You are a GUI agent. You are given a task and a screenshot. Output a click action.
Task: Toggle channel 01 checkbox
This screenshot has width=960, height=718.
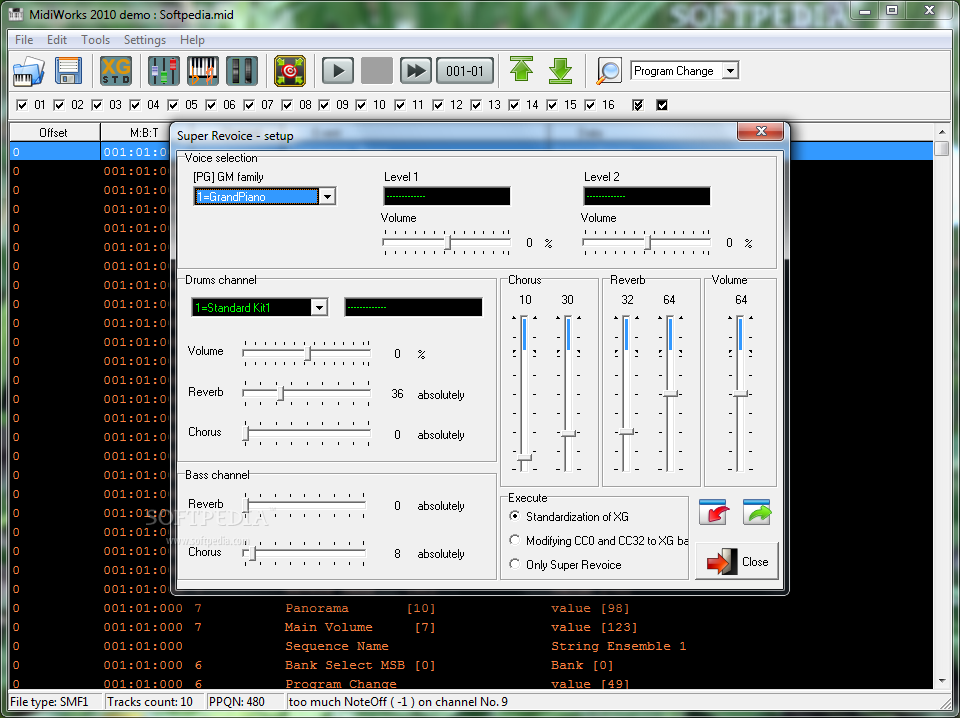pyautogui.click(x=23, y=105)
